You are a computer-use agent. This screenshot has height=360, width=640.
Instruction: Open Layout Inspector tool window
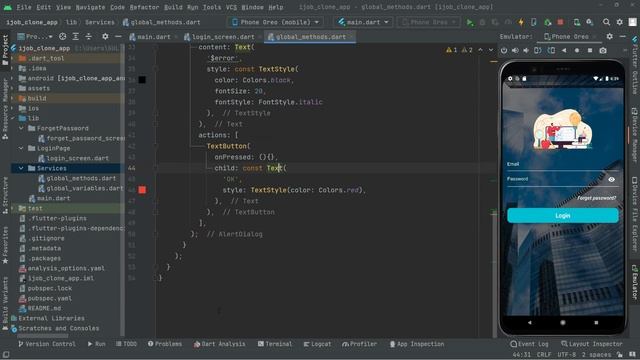click(x=591, y=344)
